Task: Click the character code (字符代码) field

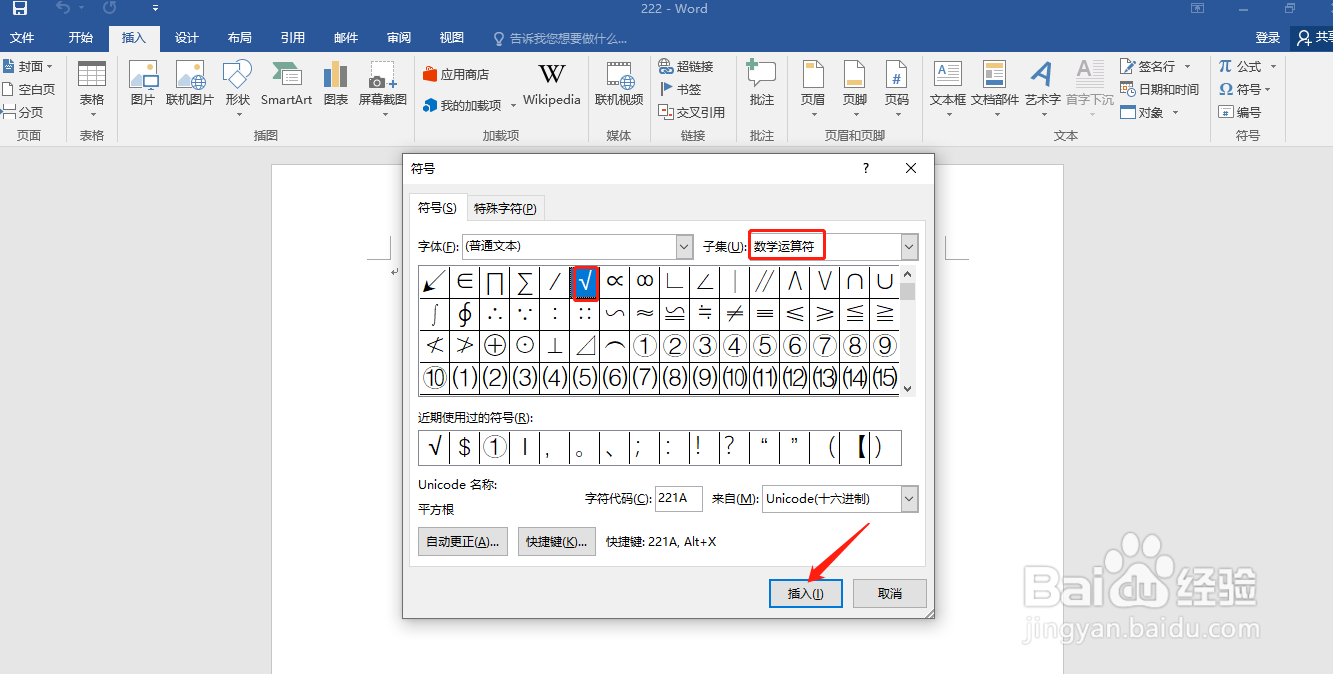Action: (678, 498)
